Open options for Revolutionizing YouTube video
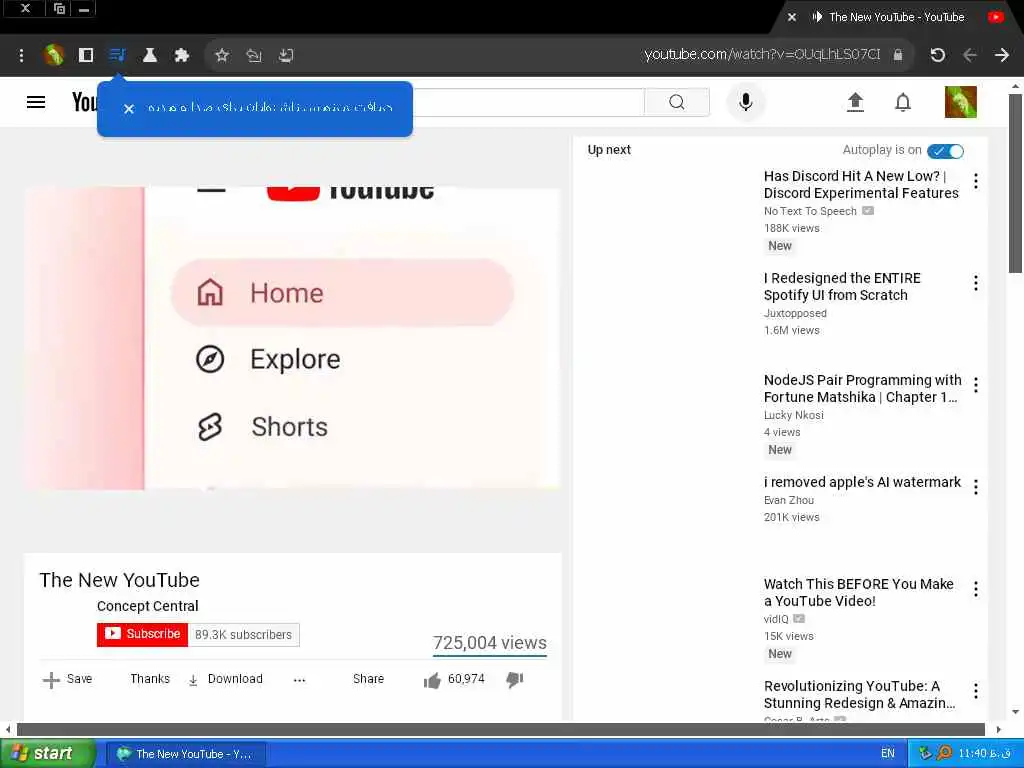Screen dimensions: 1024x768 pos(976,692)
